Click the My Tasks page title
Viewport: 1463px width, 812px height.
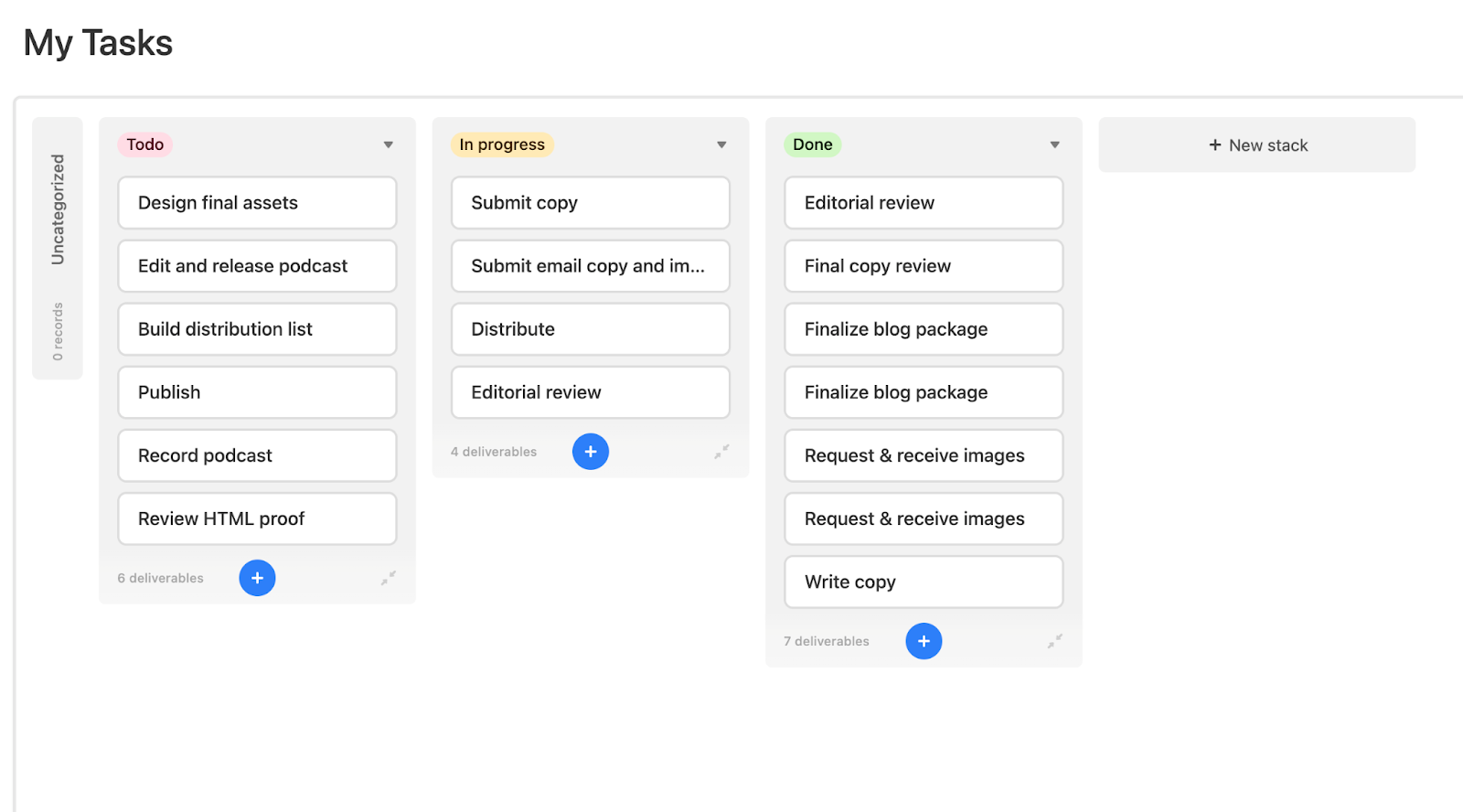pyautogui.click(x=98, y=43)
